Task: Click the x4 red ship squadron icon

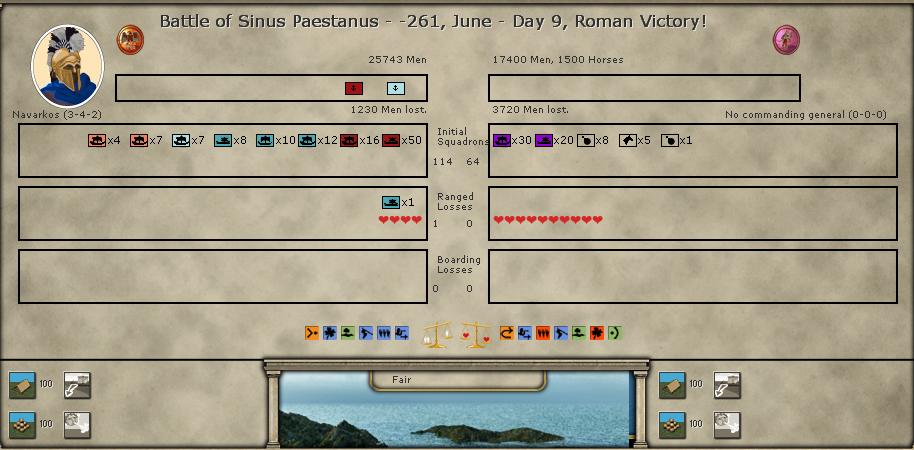Action: pyautogui.click(x=97, y=141)
